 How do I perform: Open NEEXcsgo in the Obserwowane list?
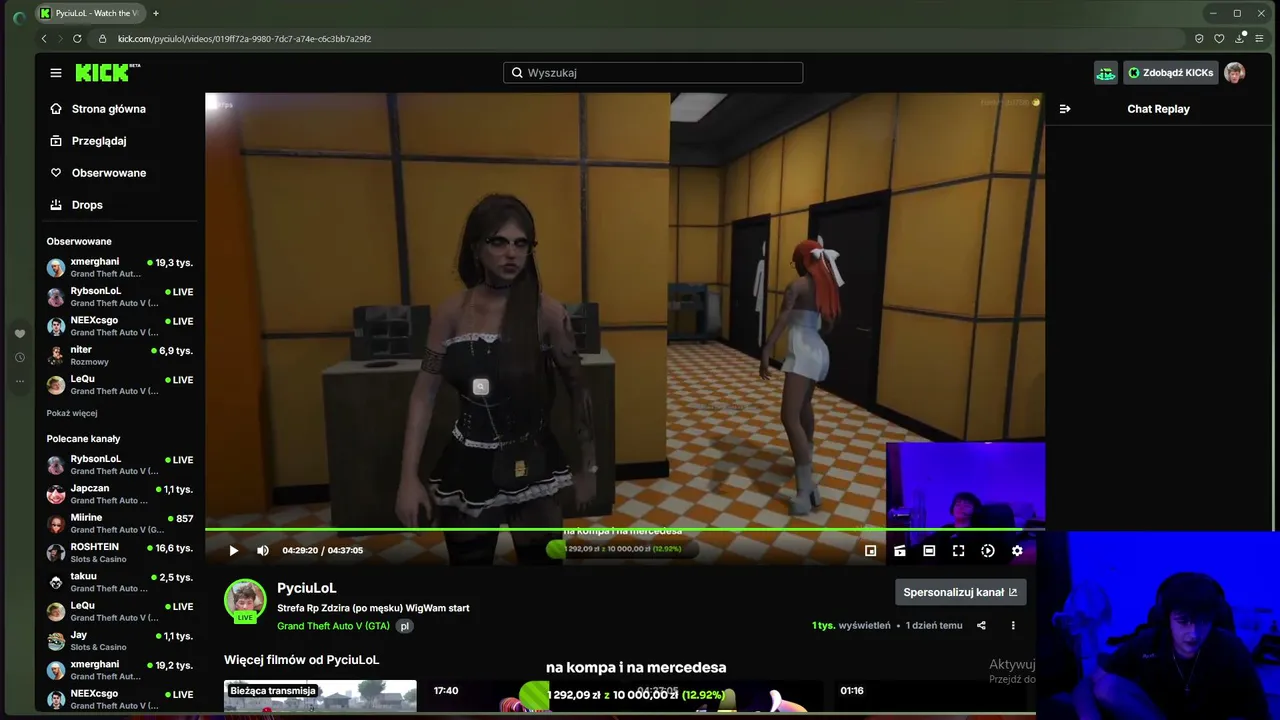[120, 326]
